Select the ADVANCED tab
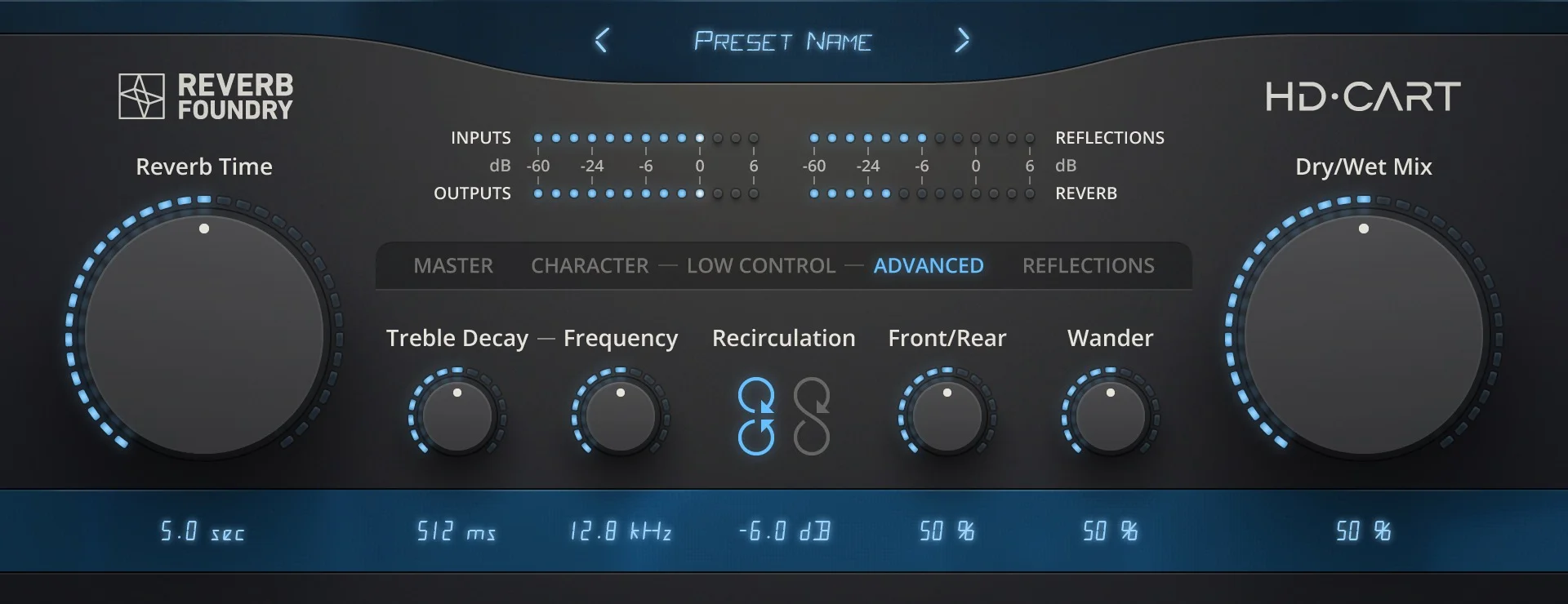This screenshot has width=1568, height=604. (x=929, y=266)
